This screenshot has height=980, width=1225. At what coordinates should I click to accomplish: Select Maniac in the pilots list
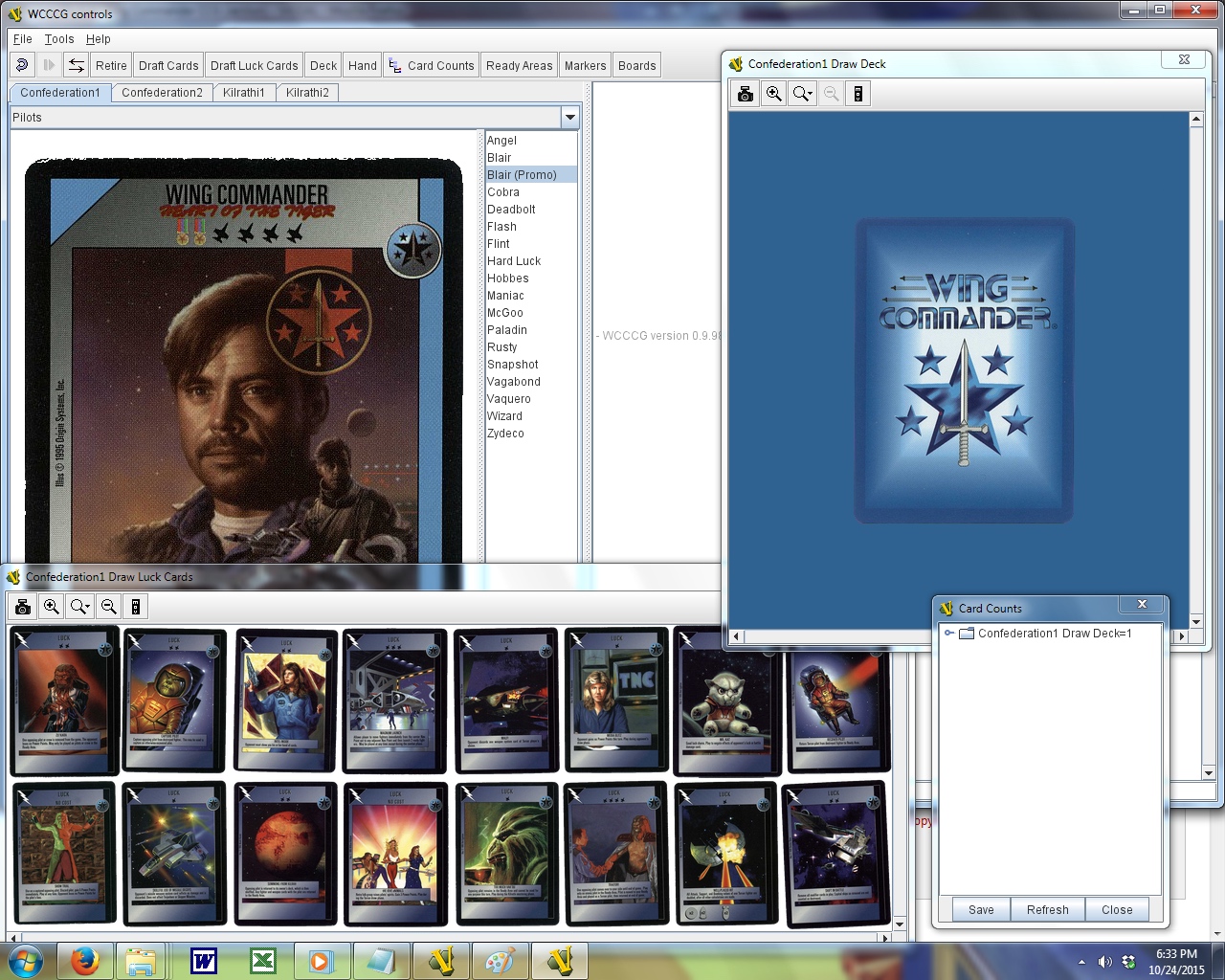505,296
